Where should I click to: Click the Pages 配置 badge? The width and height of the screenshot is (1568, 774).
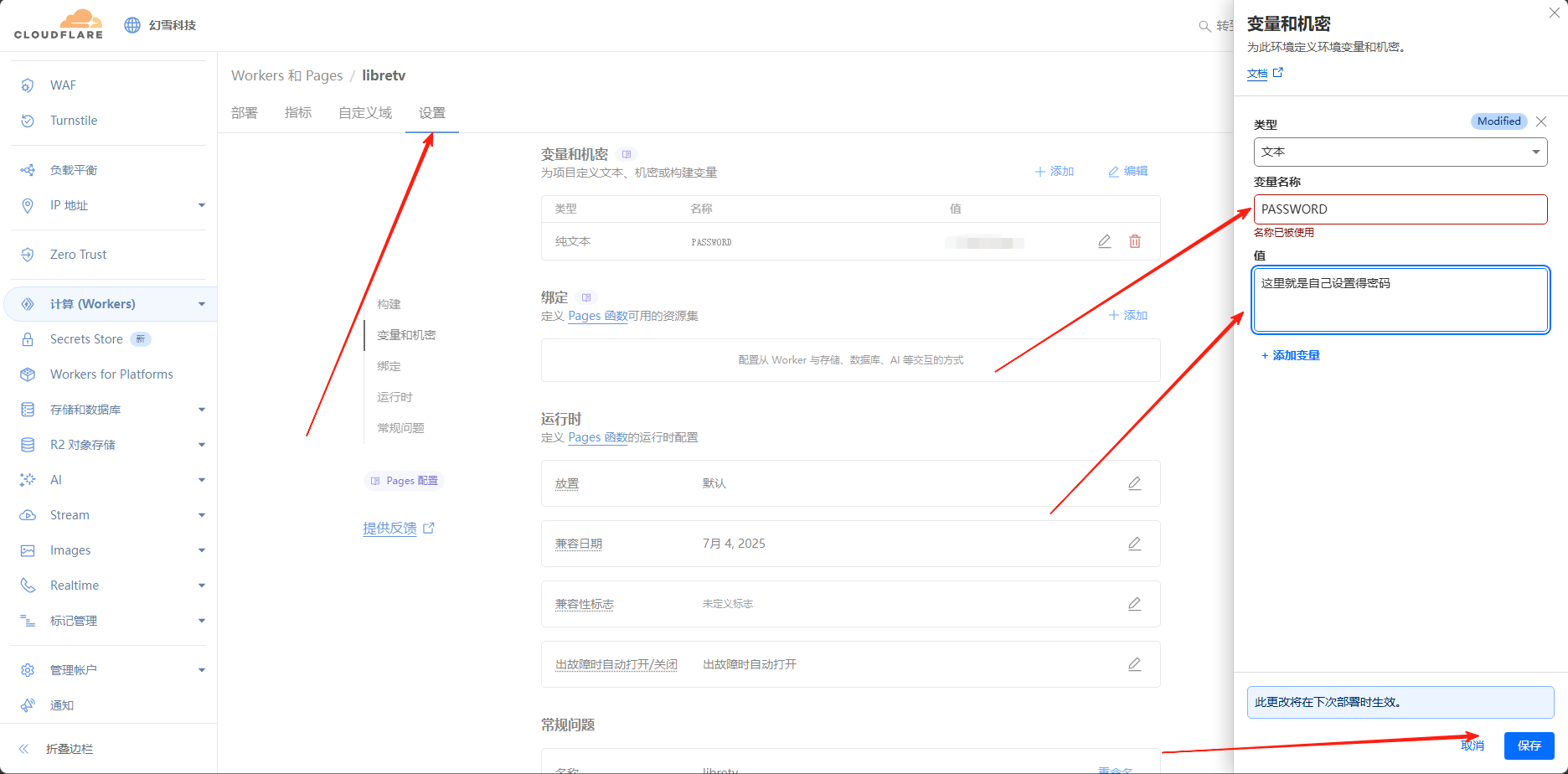click(x=405, y=481)
